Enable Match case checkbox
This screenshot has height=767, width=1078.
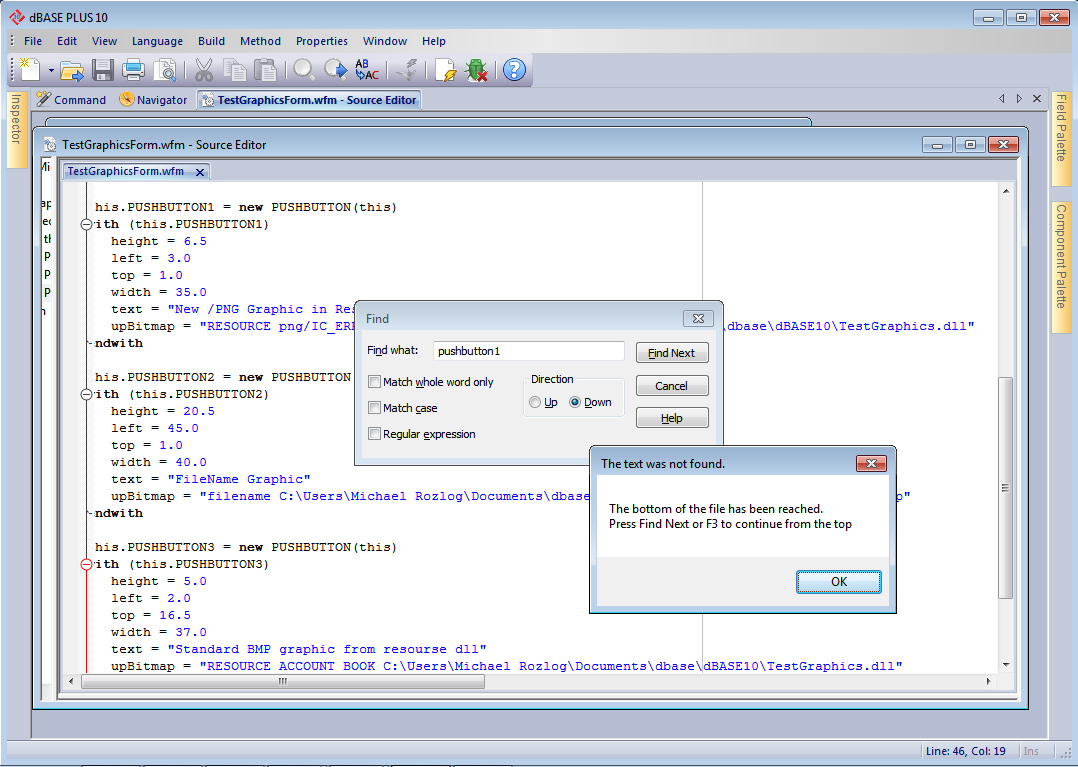(x=375, y=408)
